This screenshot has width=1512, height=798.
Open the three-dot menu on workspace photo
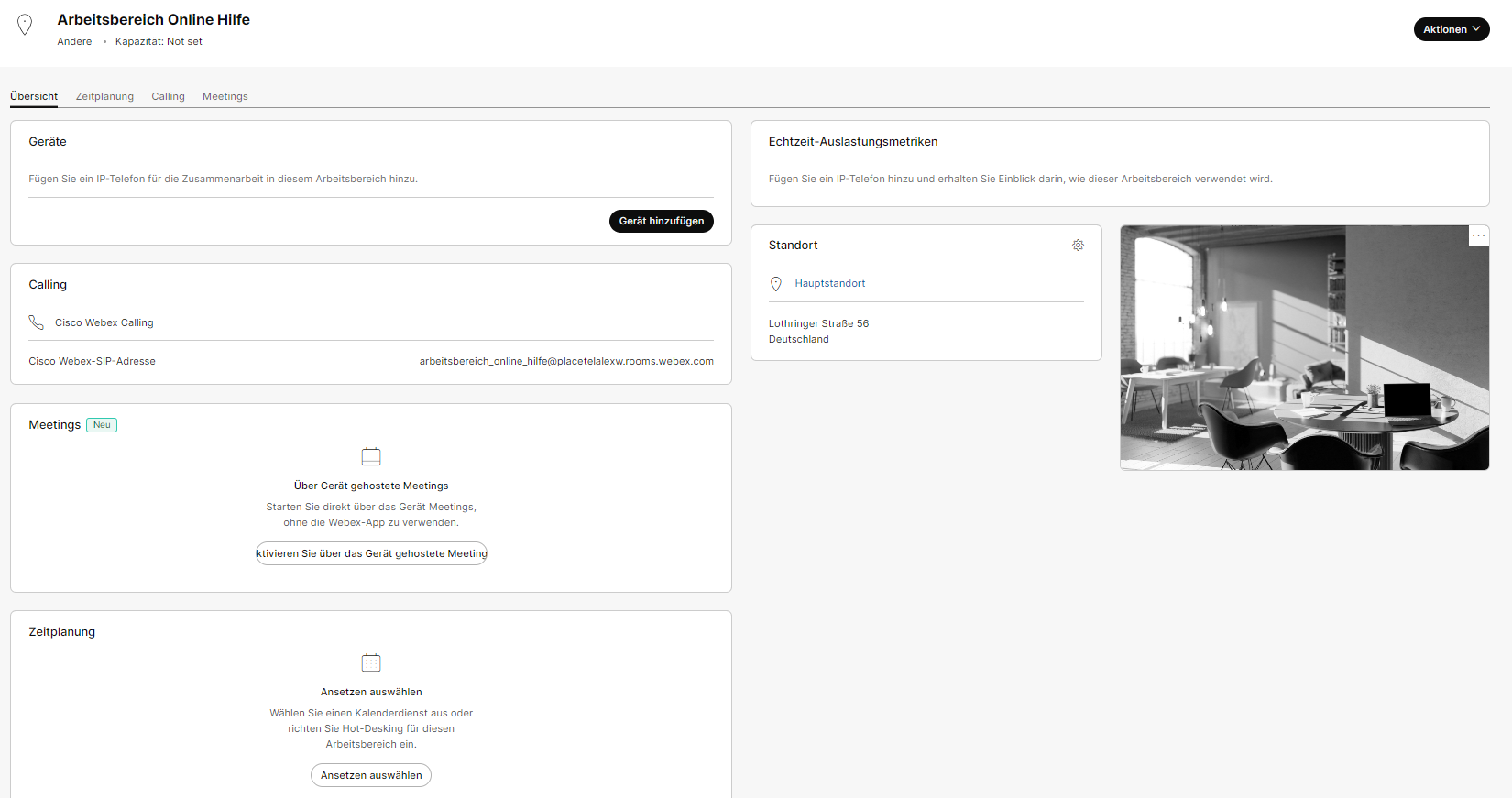tap(1478, 236)
